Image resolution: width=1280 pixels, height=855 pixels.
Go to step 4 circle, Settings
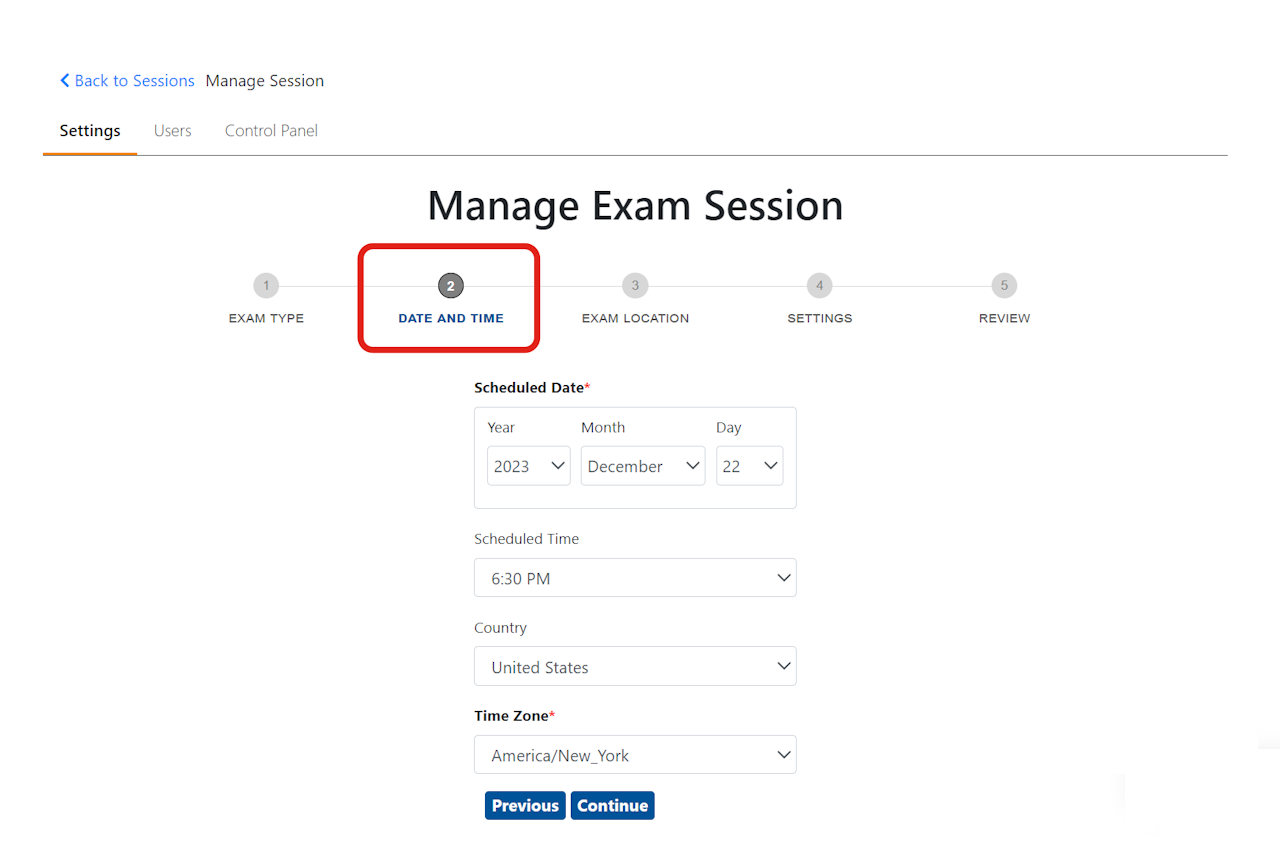(x=820, y=286)
